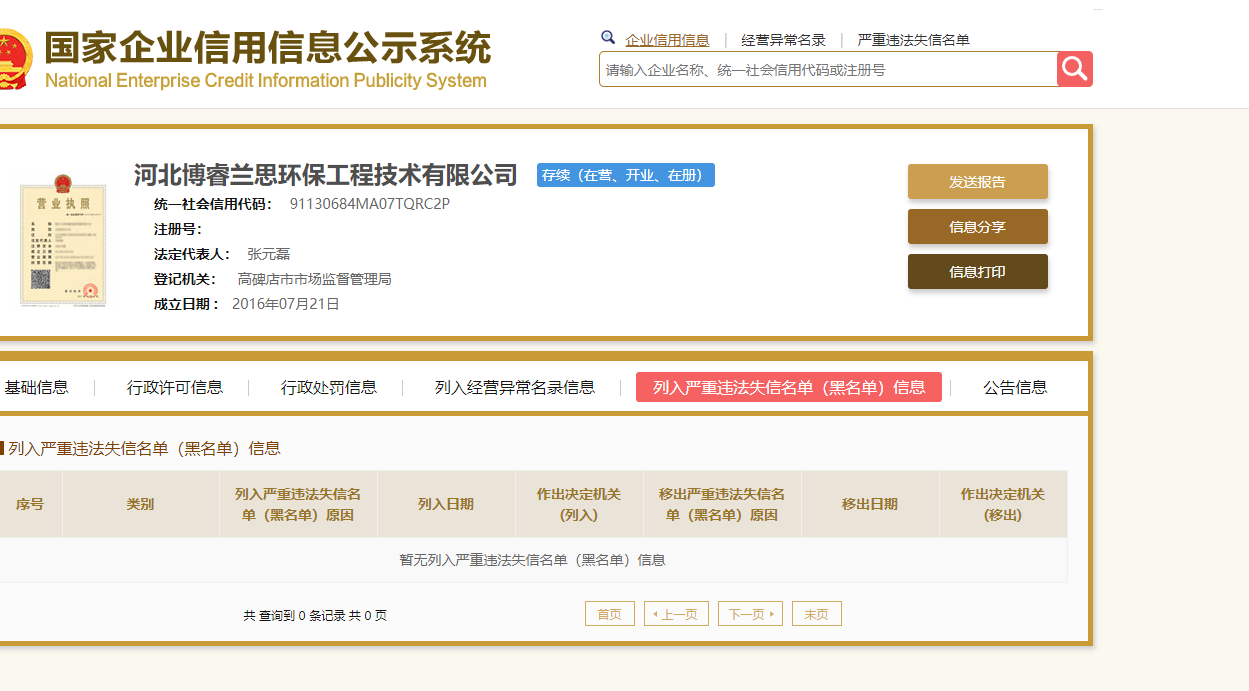
Task: Go to next page with 下一页
Action: coord(750,614)
